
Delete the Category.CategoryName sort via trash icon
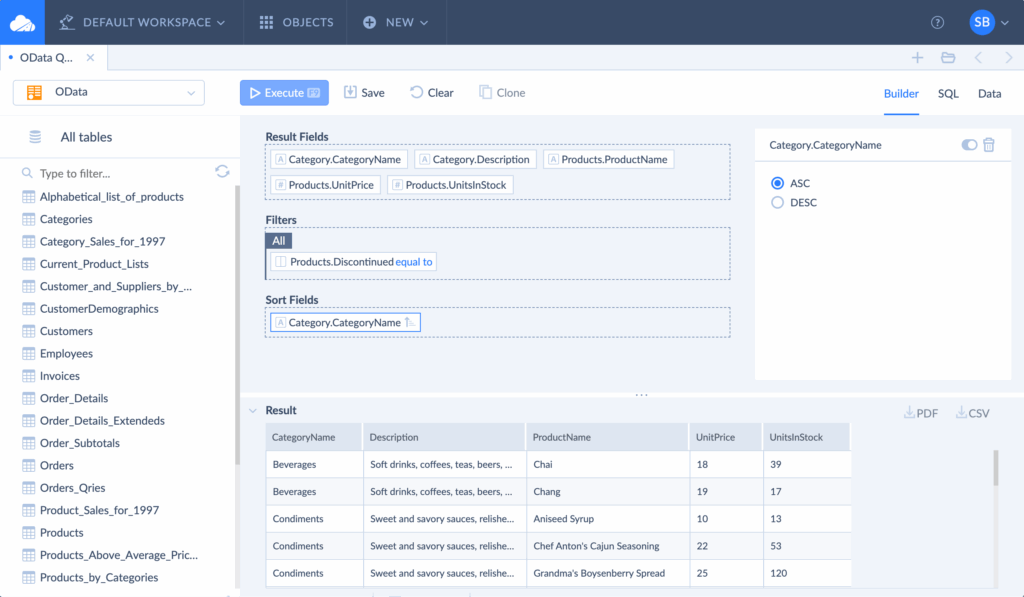(989, 145)
